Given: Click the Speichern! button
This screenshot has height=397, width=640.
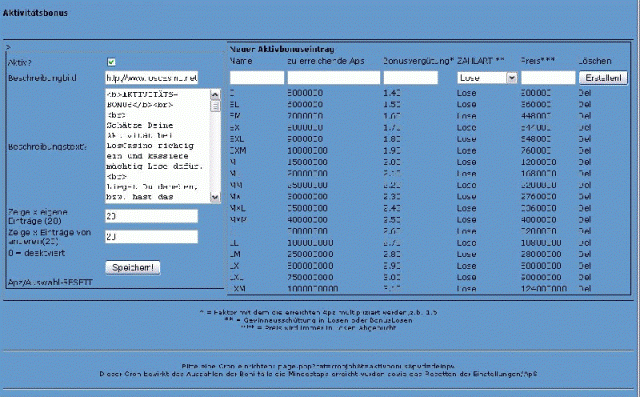Looking at the screenshot, I should (133, 268).
